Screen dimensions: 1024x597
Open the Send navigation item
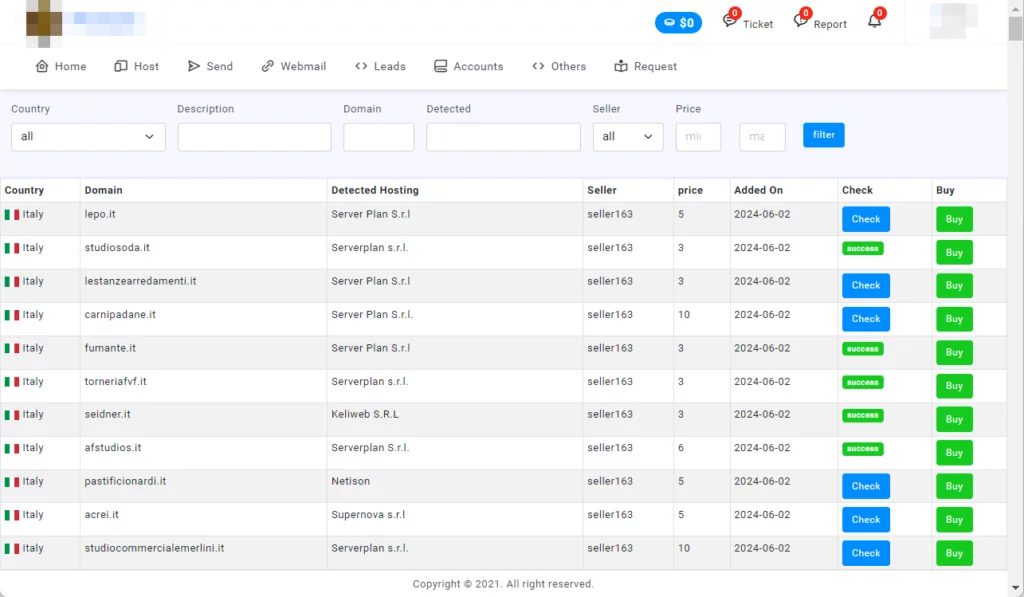pos(210,66)
